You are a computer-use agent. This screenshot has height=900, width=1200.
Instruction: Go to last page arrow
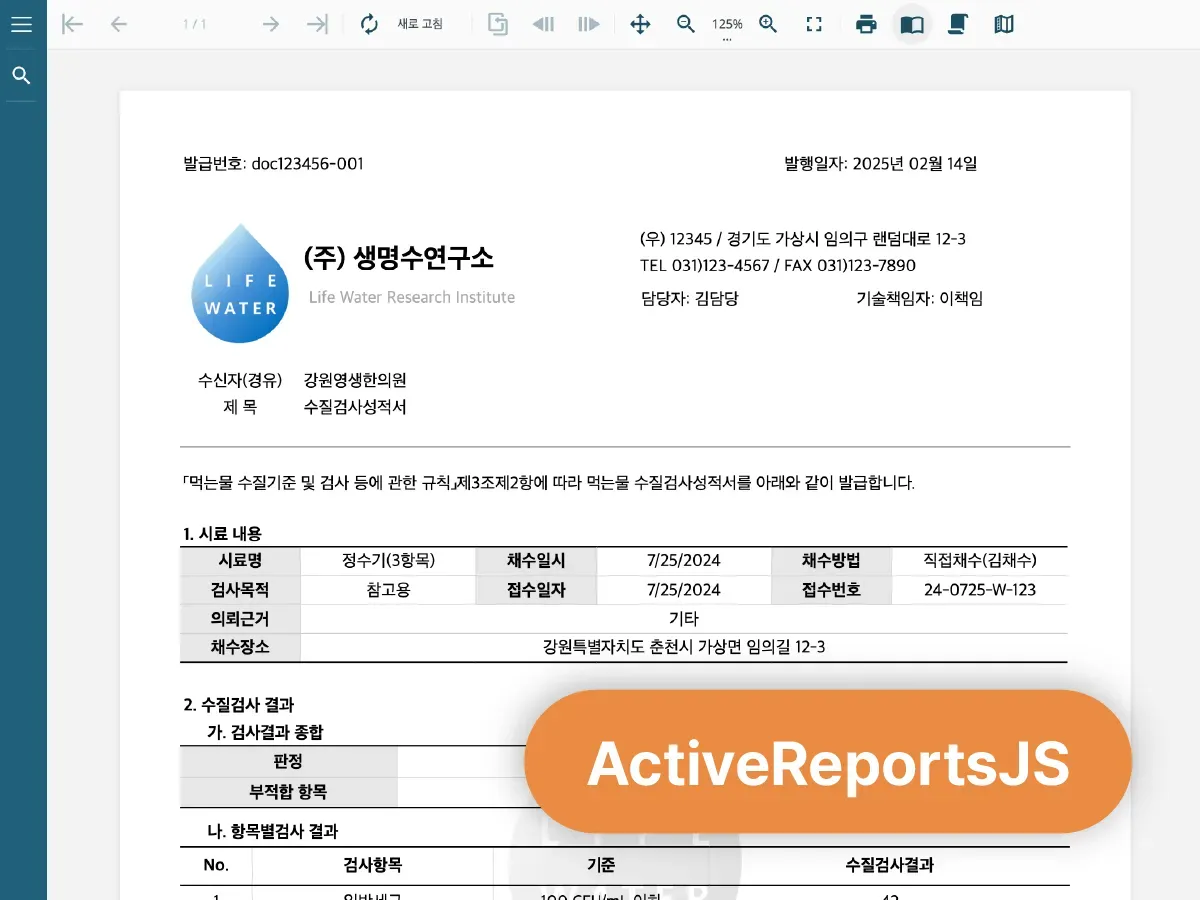317,24
